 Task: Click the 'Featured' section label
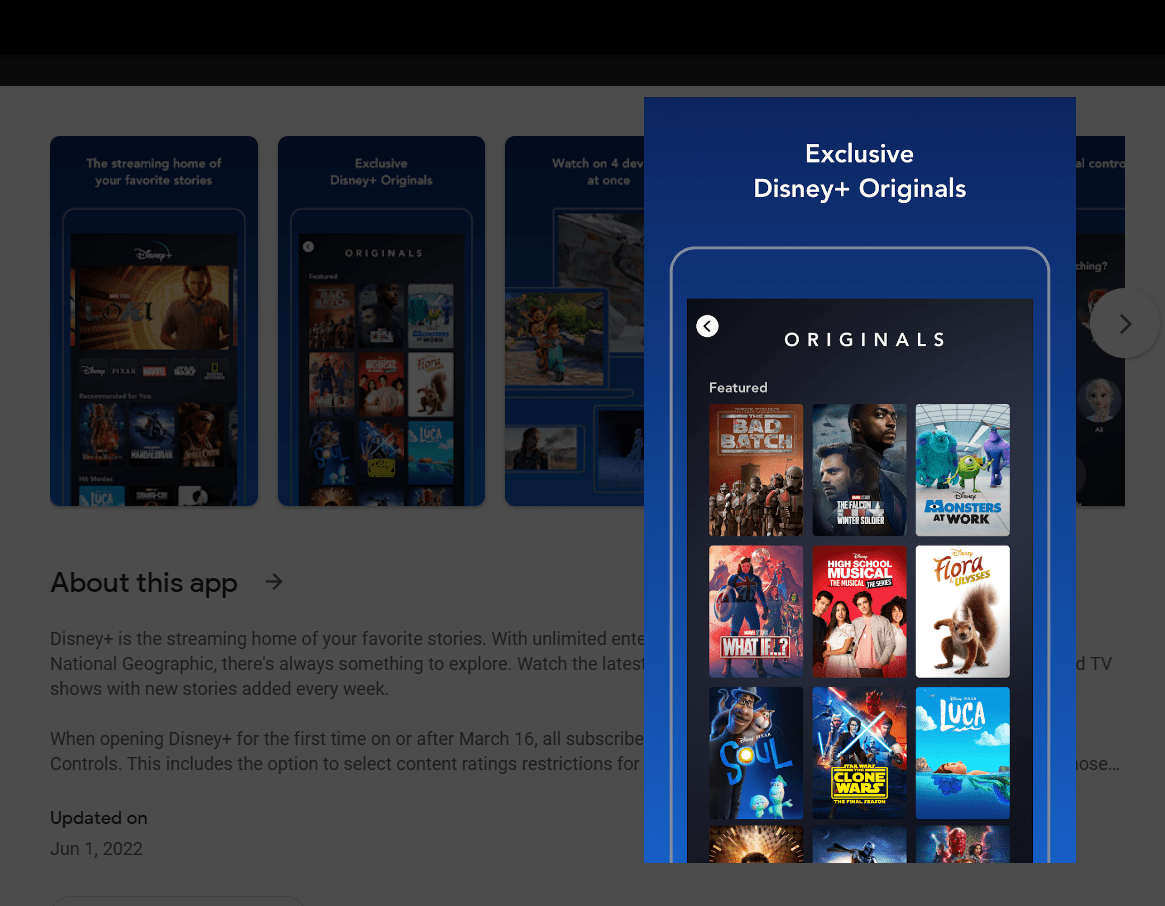[x=738, y=387]
